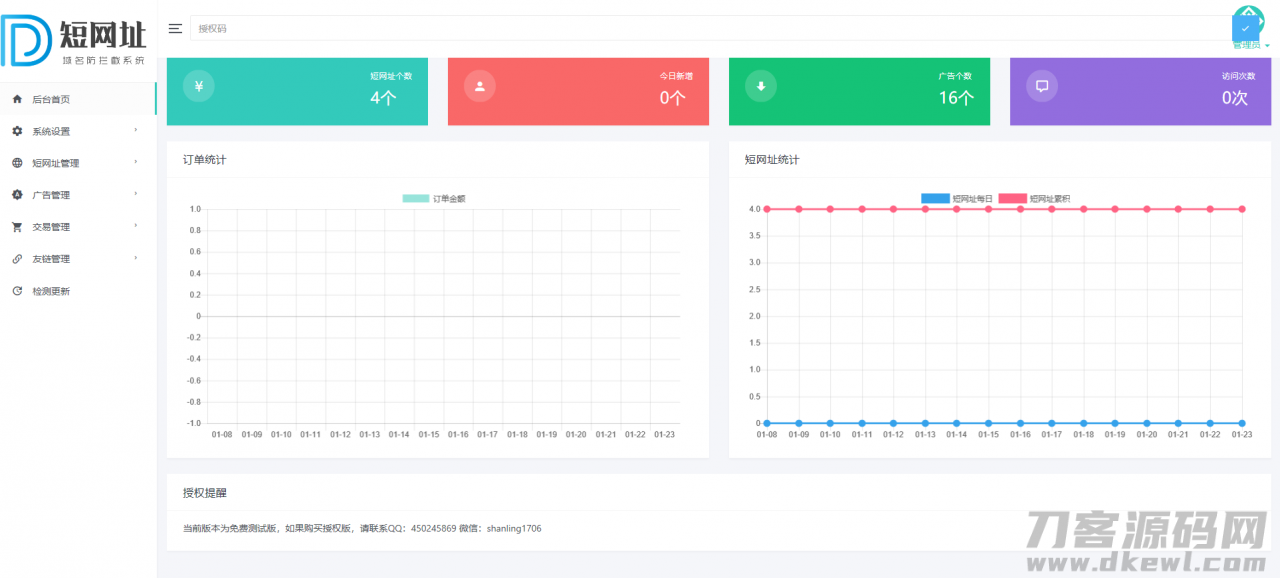Viewport: 1280px width, 578px height.
Task: Click the 短网址 logo in the sidebar
Action: pyautogui.click(x=75, y=40)
